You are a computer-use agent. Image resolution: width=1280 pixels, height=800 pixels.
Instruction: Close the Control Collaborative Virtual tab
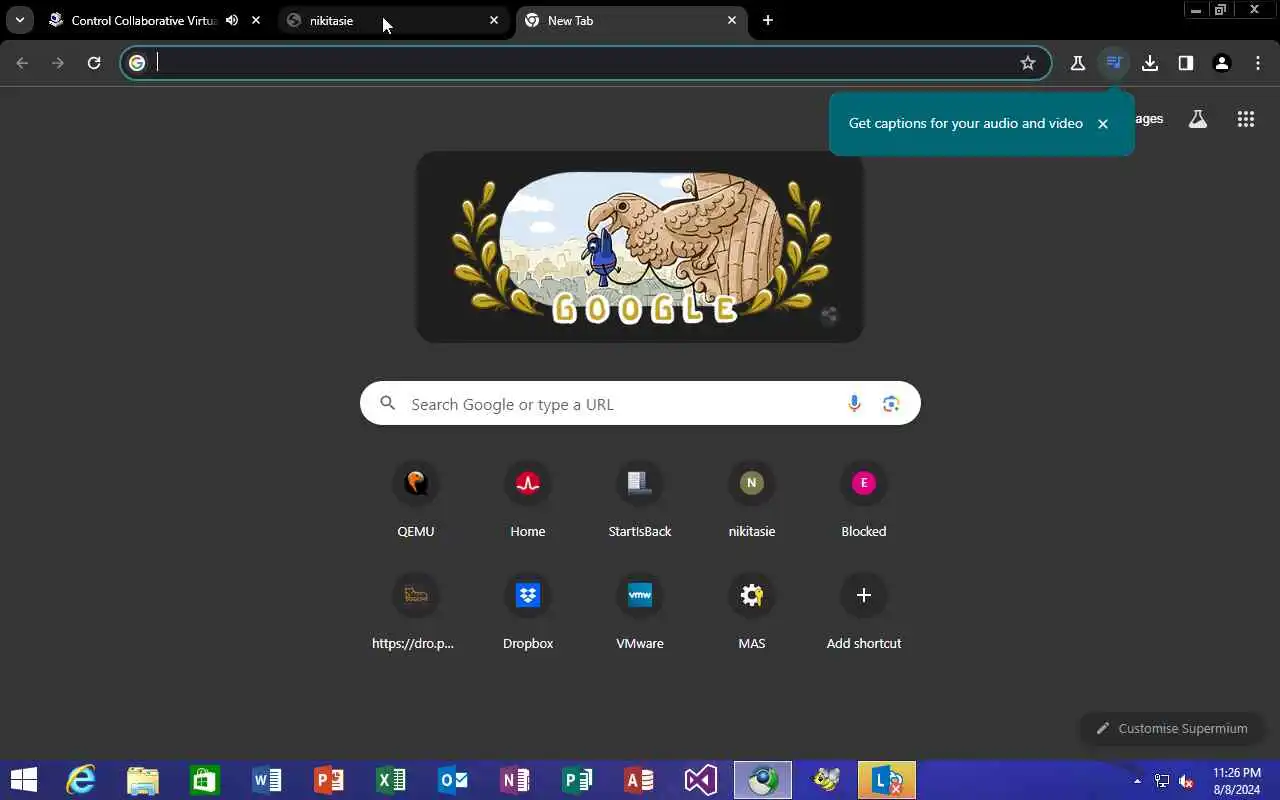[256, 20]
